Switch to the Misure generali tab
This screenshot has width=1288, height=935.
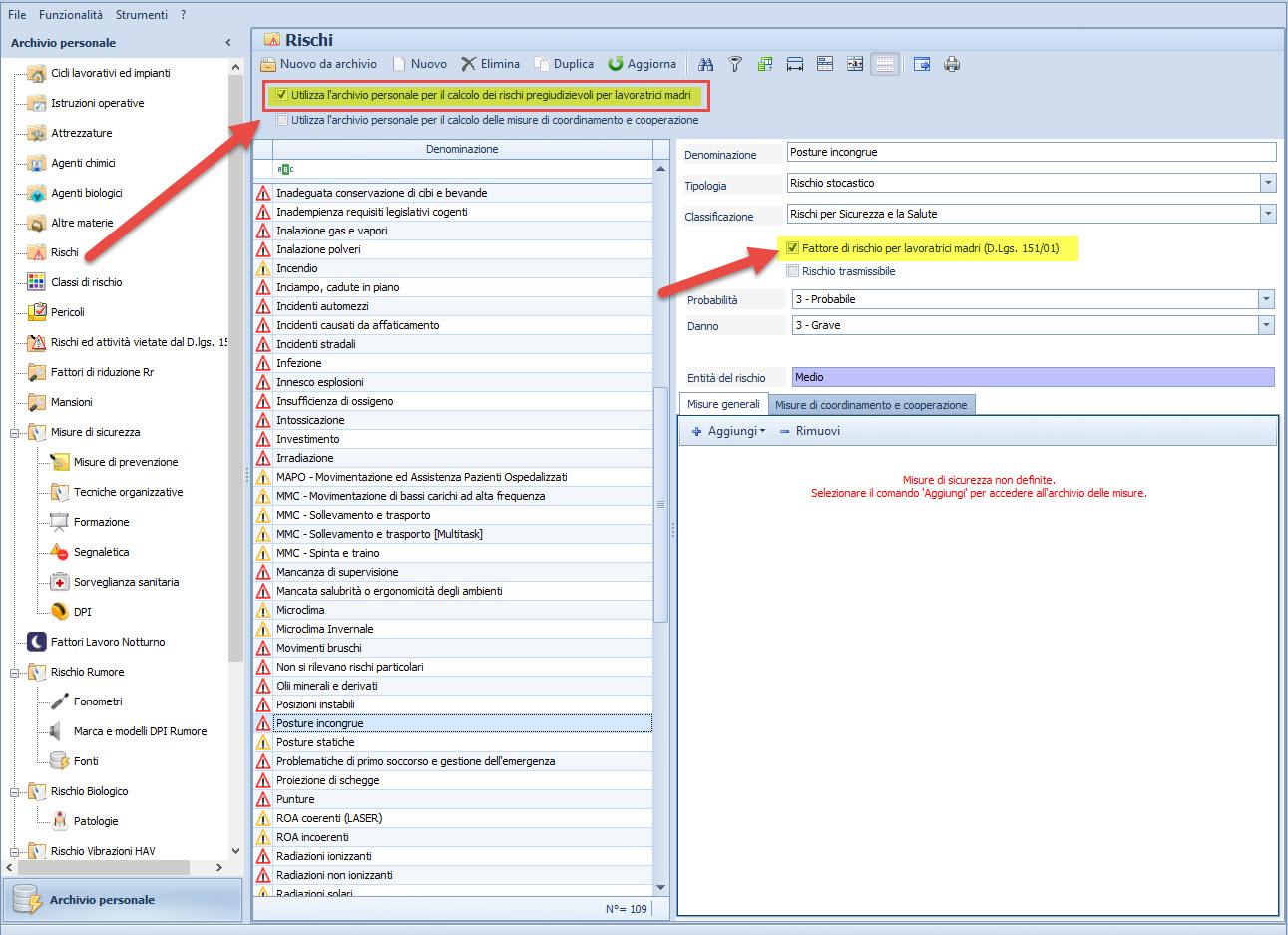coord(723,404)
